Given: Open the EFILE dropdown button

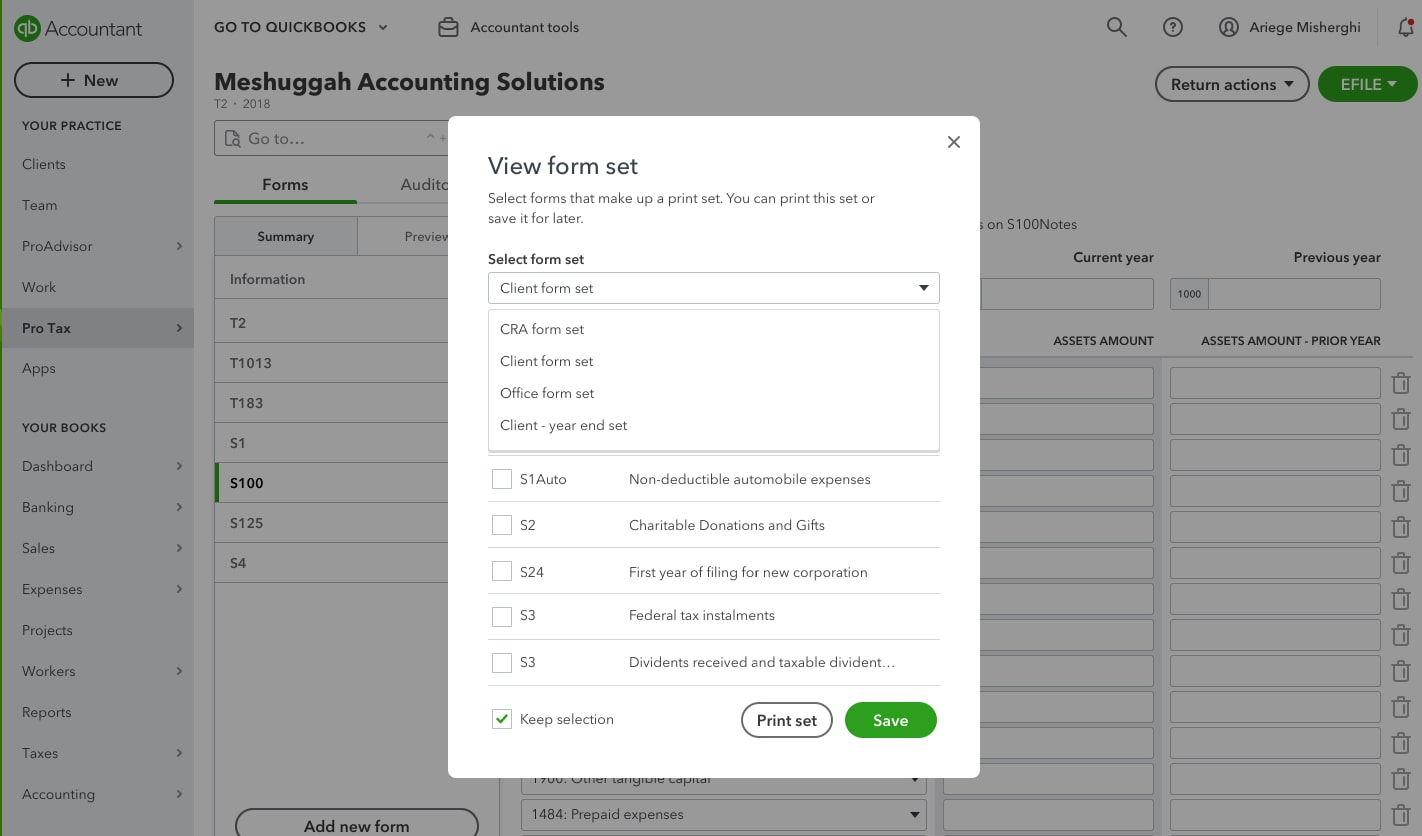Looking at the screenshot, I should pos(1368,85).
